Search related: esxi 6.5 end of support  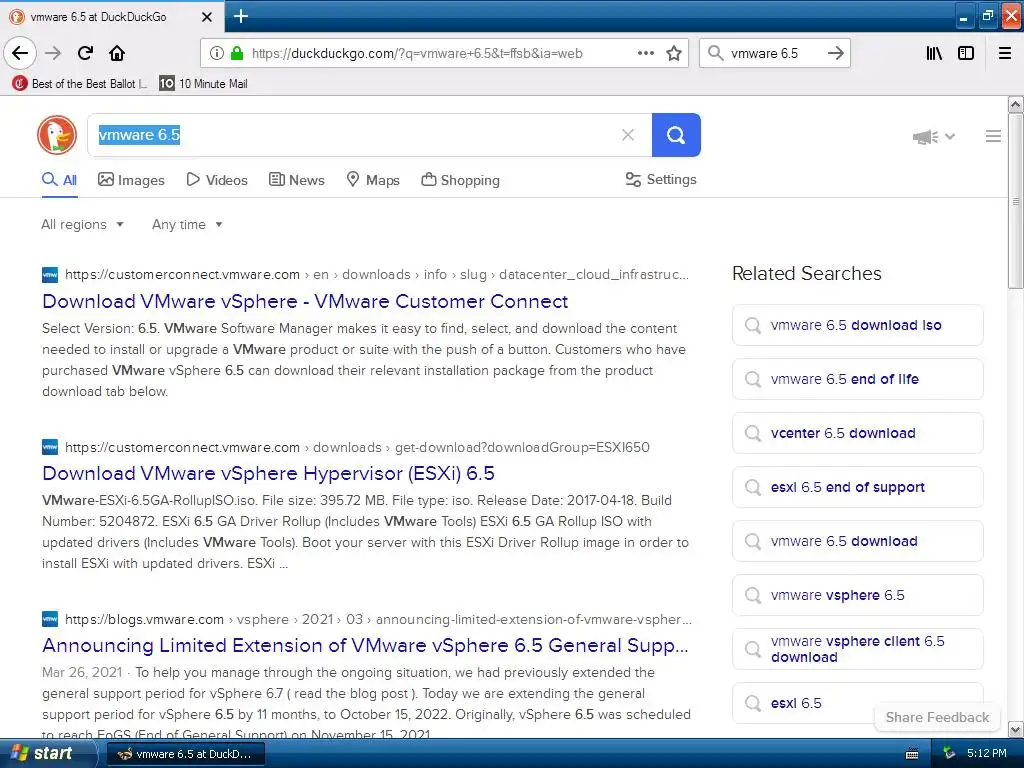click(857, 487)
